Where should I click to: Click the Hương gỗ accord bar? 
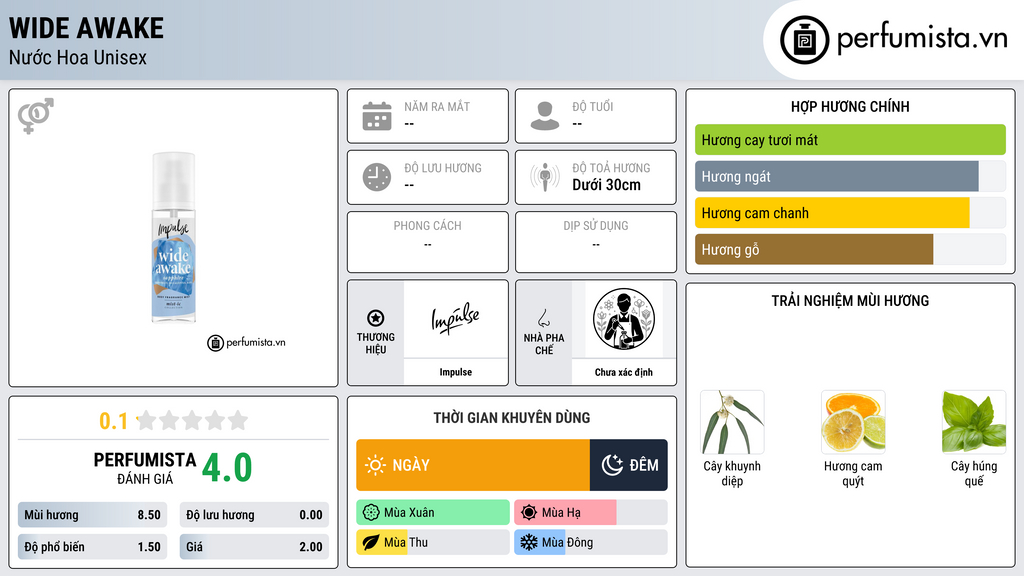[x=850, y=249]
